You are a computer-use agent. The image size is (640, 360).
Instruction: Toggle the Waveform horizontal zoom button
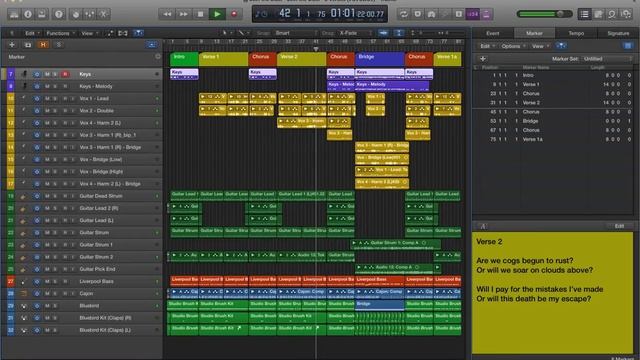(383, 33)
